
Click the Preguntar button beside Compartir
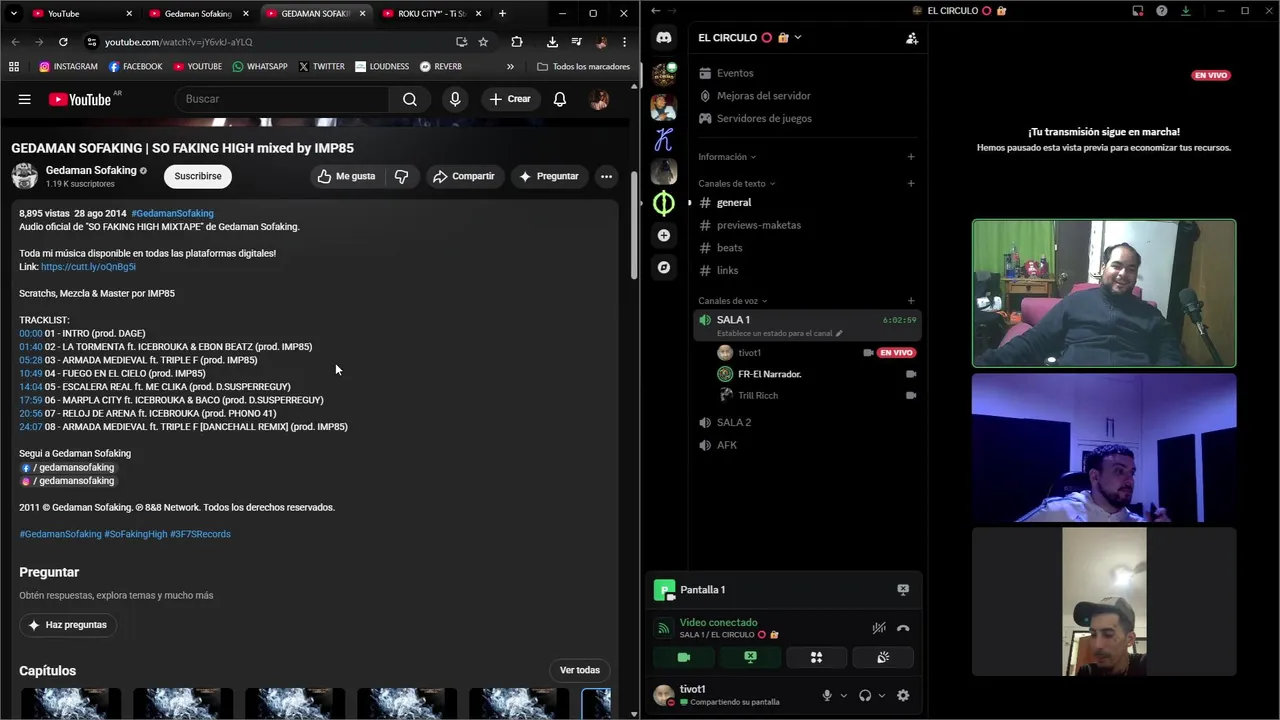click(548, 176)
